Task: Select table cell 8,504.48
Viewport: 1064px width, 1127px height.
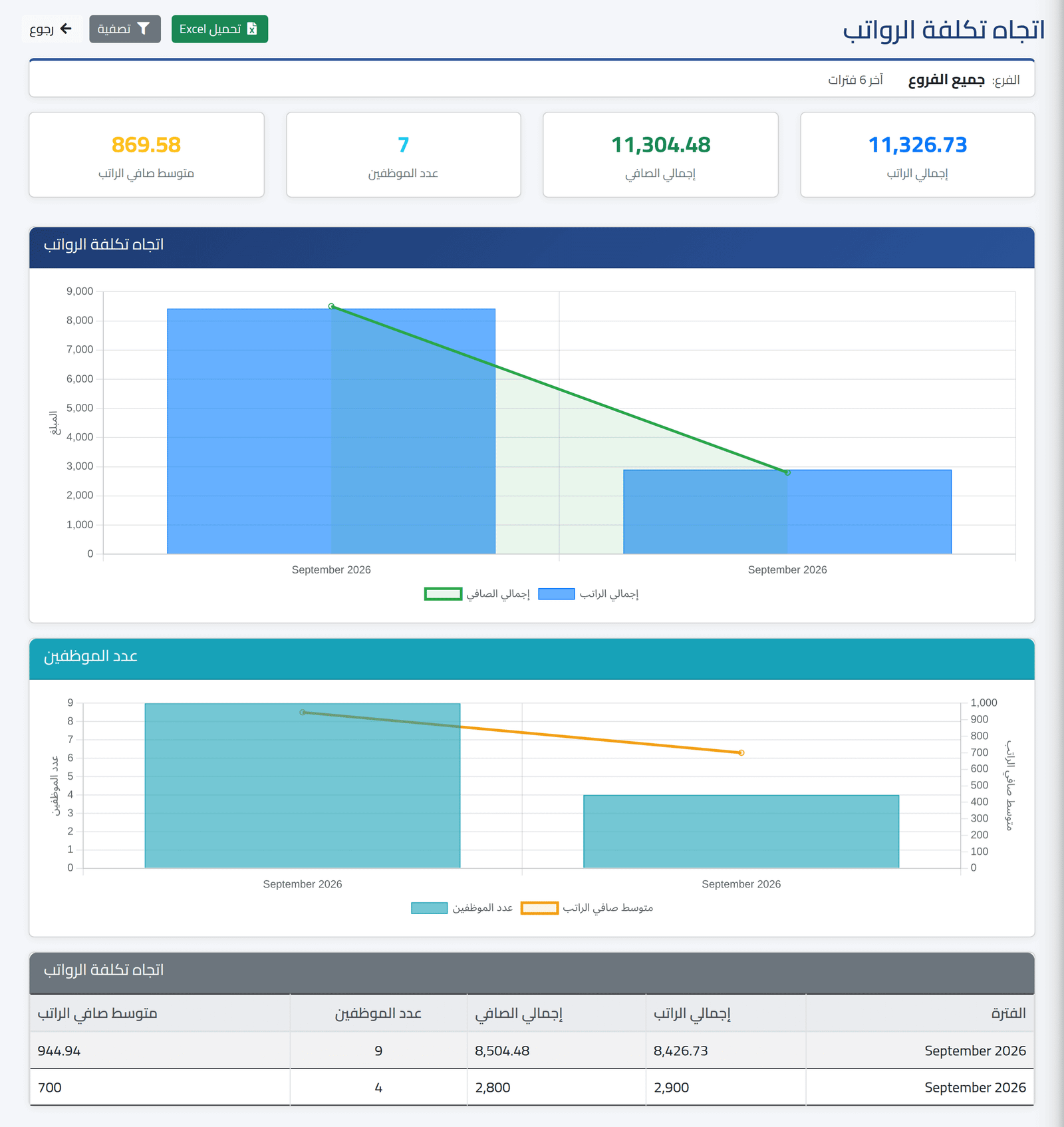Action: point(556,1050)
